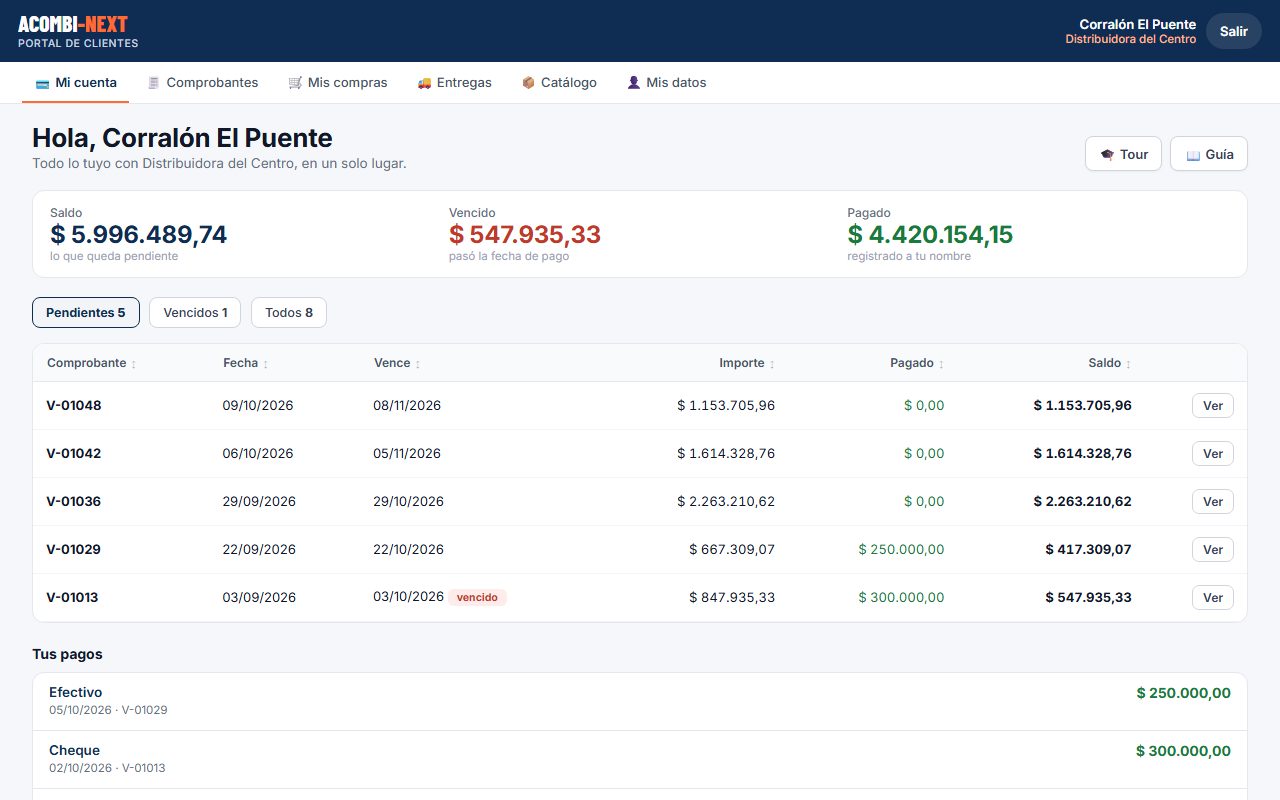
Task: Click Ver on the V-01029 row
Action: (x=1213, y=549)
